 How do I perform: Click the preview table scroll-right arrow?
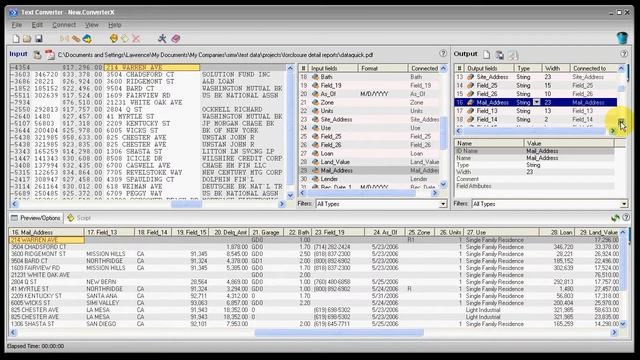click(614, 333)
